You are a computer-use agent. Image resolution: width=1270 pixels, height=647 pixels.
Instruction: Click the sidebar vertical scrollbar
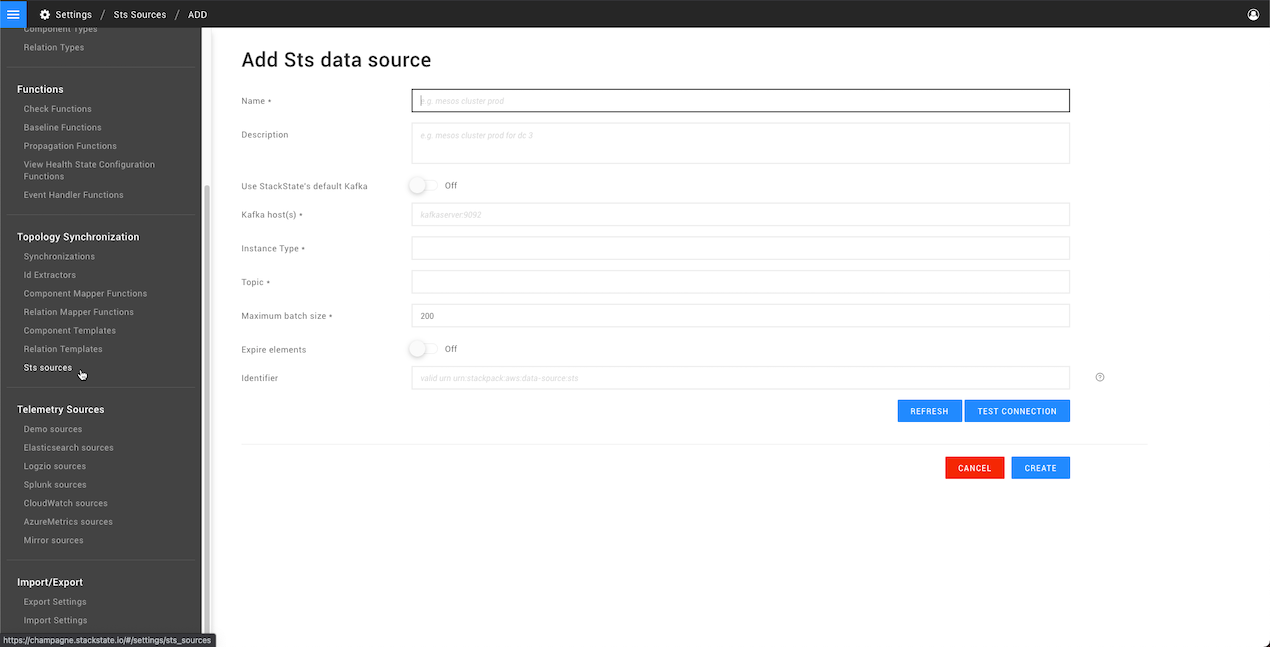coord(206,408)
